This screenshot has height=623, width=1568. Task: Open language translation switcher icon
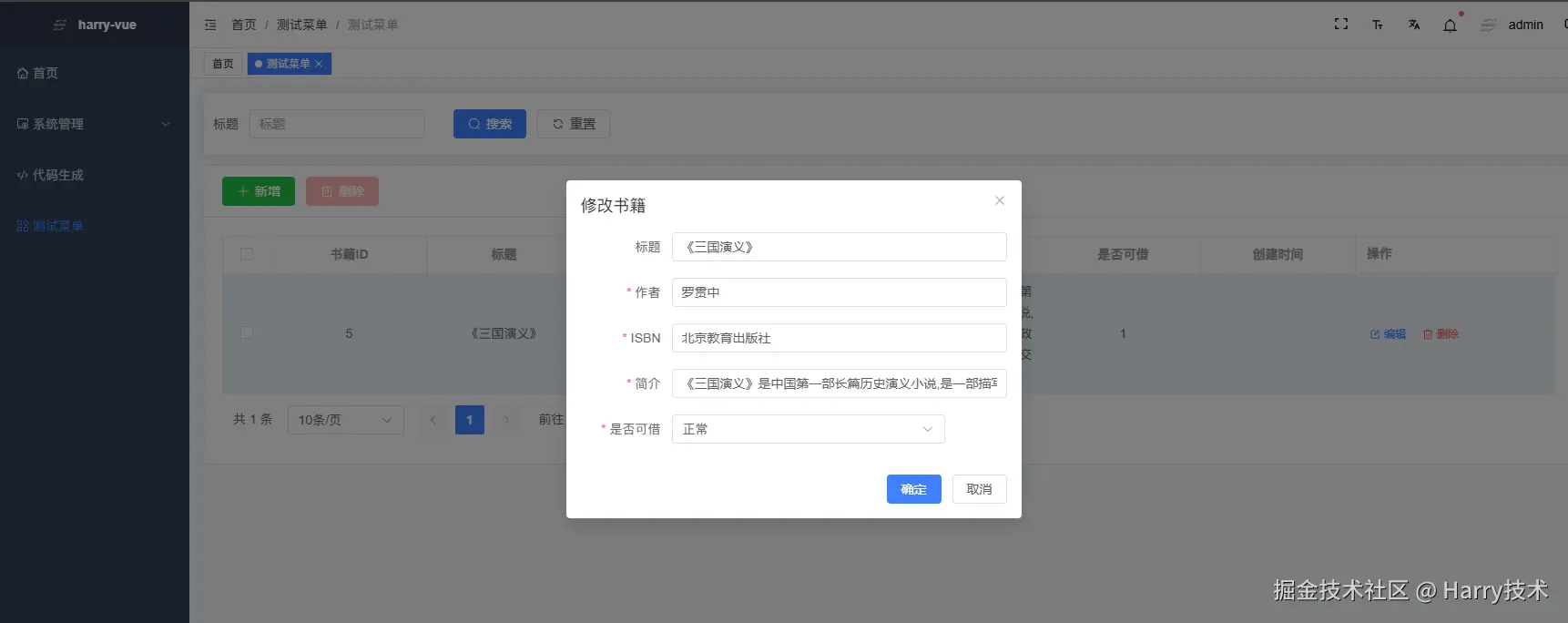click(x=1414, y=25)
